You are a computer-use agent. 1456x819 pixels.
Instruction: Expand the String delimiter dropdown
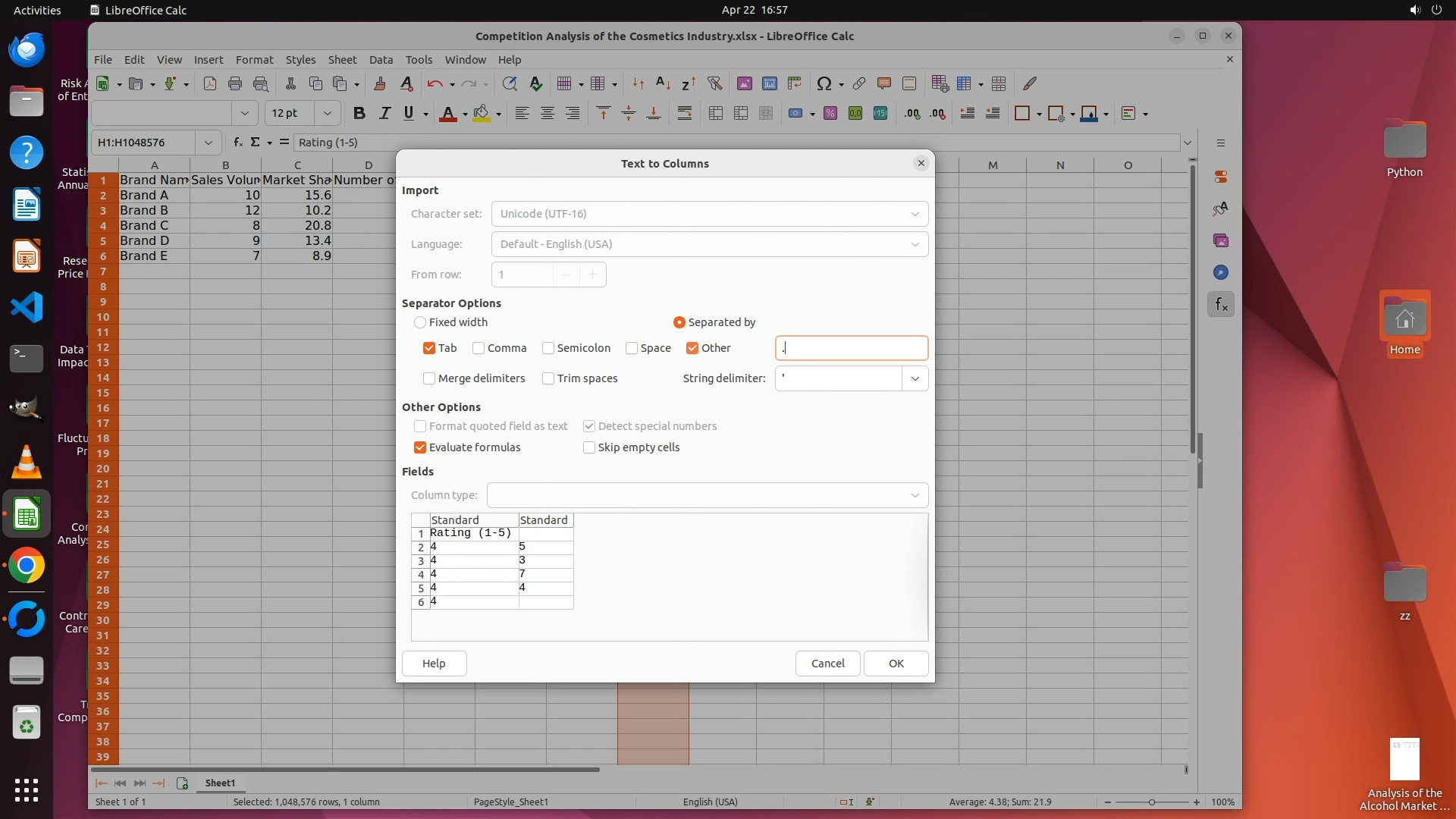pyautogui.click(x=915, y=378)
